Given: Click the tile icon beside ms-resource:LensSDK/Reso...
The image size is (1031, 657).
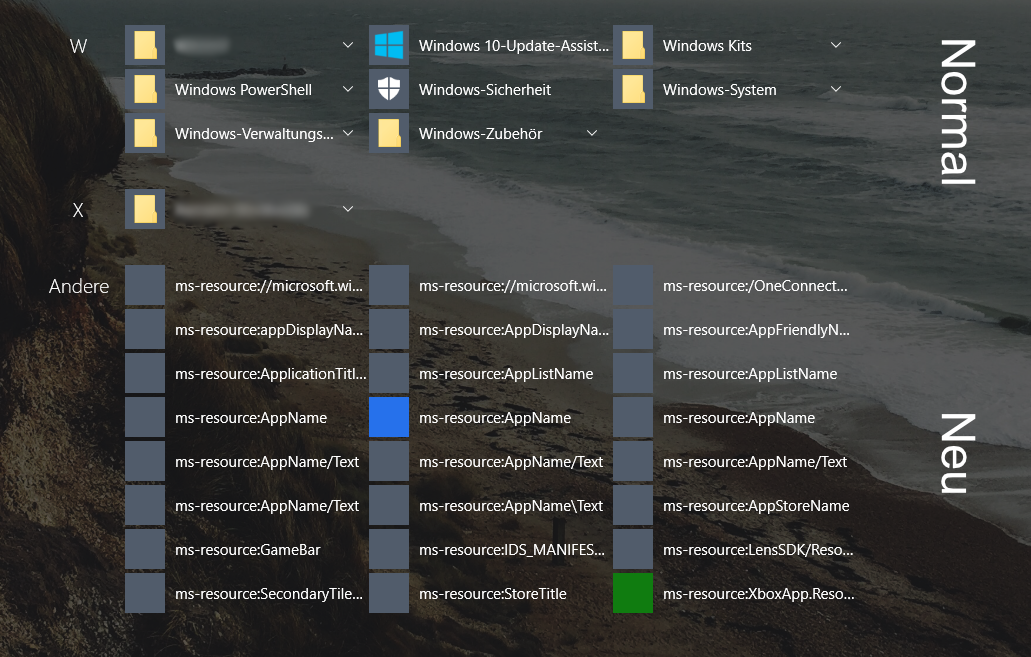Looking at the screenshot, I should (633, 548).
